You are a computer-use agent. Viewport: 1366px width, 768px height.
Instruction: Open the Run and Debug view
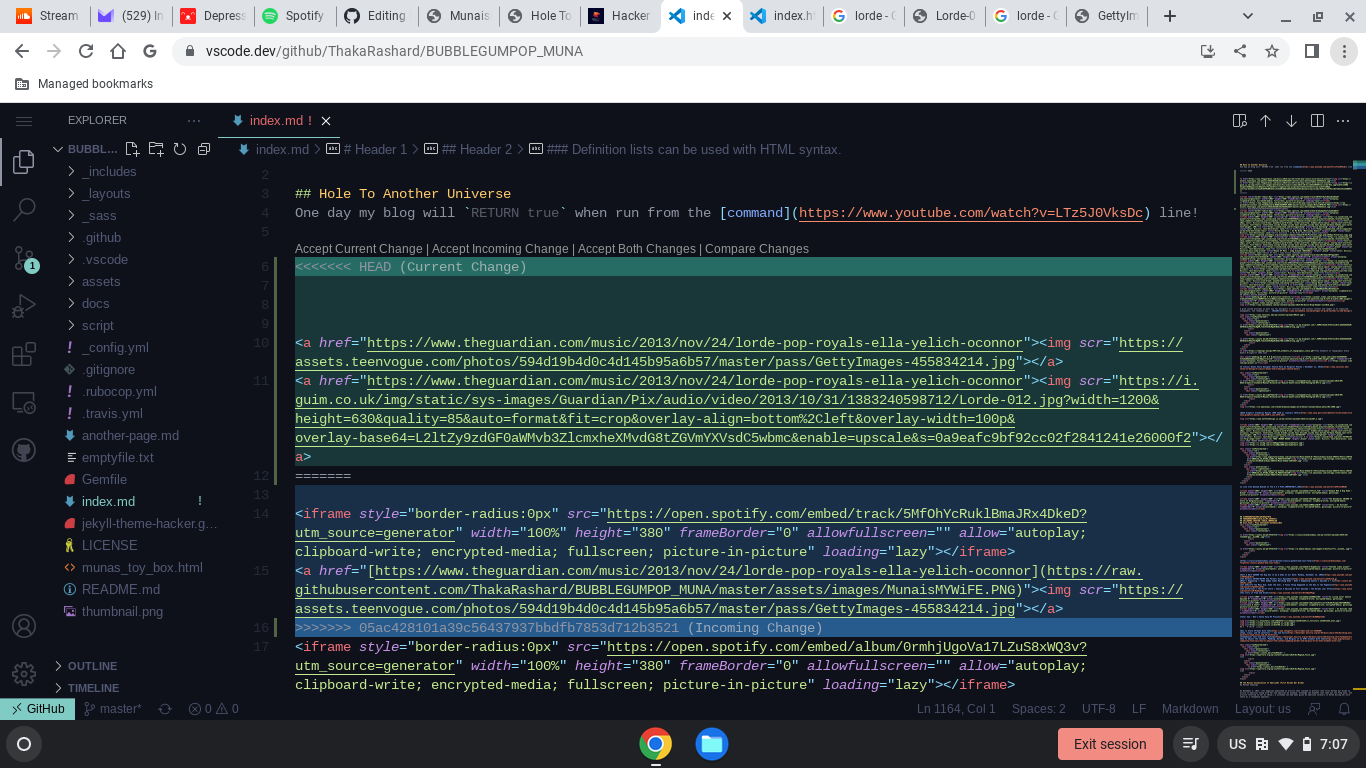(24, 306)
